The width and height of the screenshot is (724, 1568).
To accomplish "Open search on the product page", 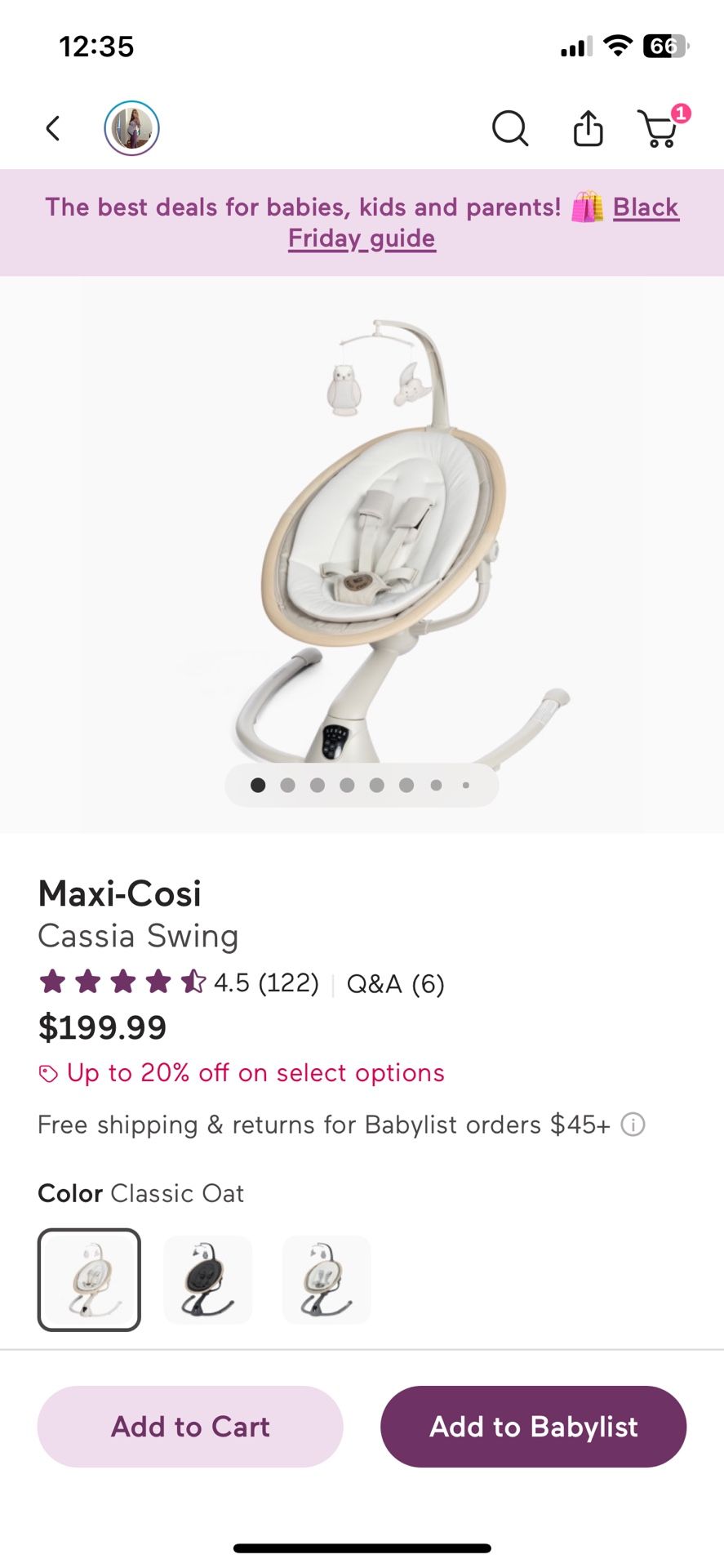I will click(x=509, y=128).
